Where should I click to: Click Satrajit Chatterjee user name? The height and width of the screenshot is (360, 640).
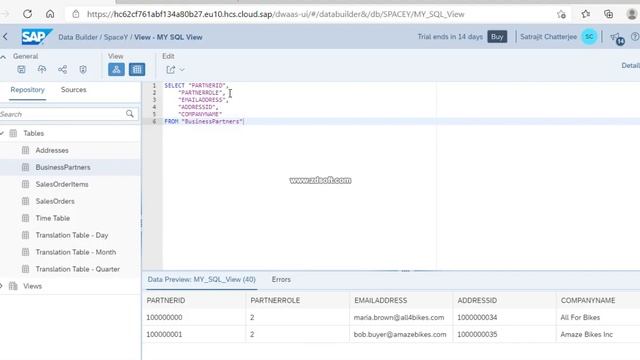point(548,37)
